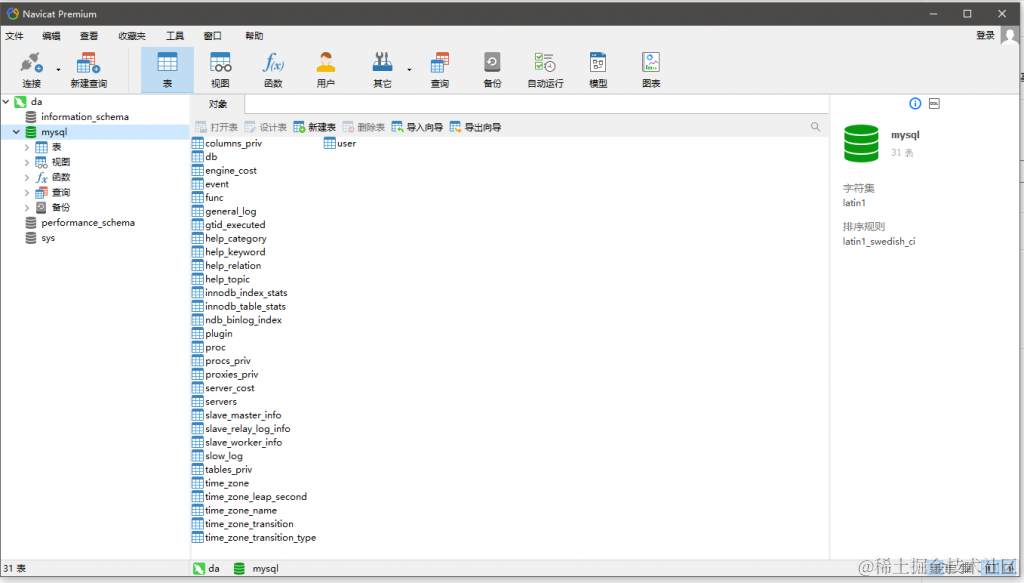Select the 'innodb_index_stats' table

click(x=246, y=292)
